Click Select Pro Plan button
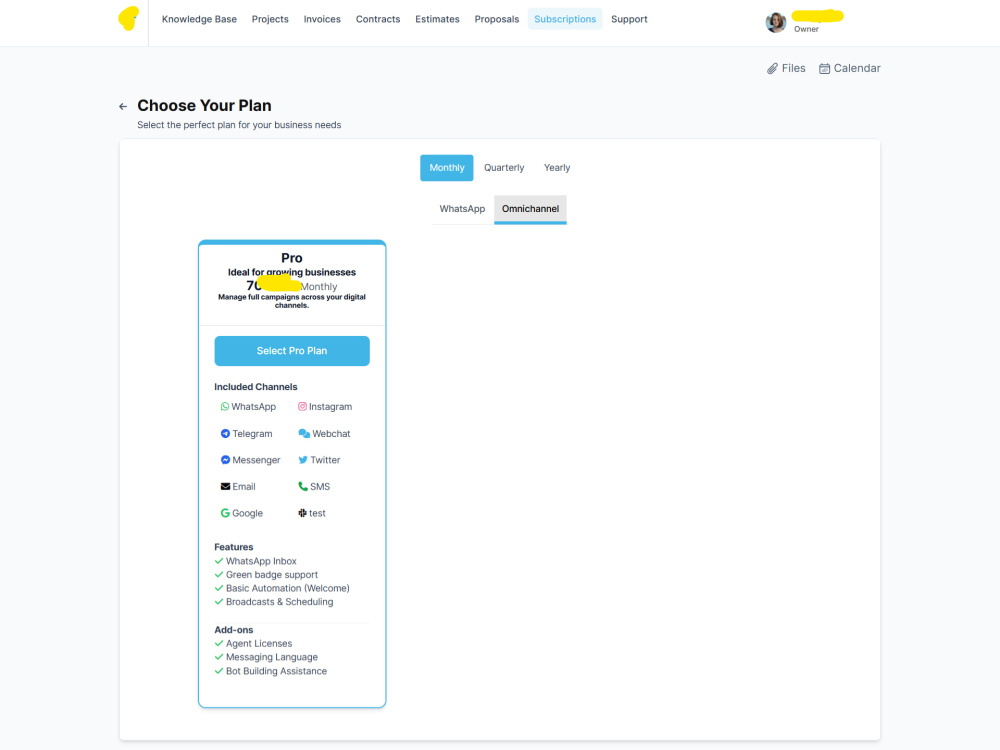This screenshot has height=750, width=1000. tap(291, 351)
